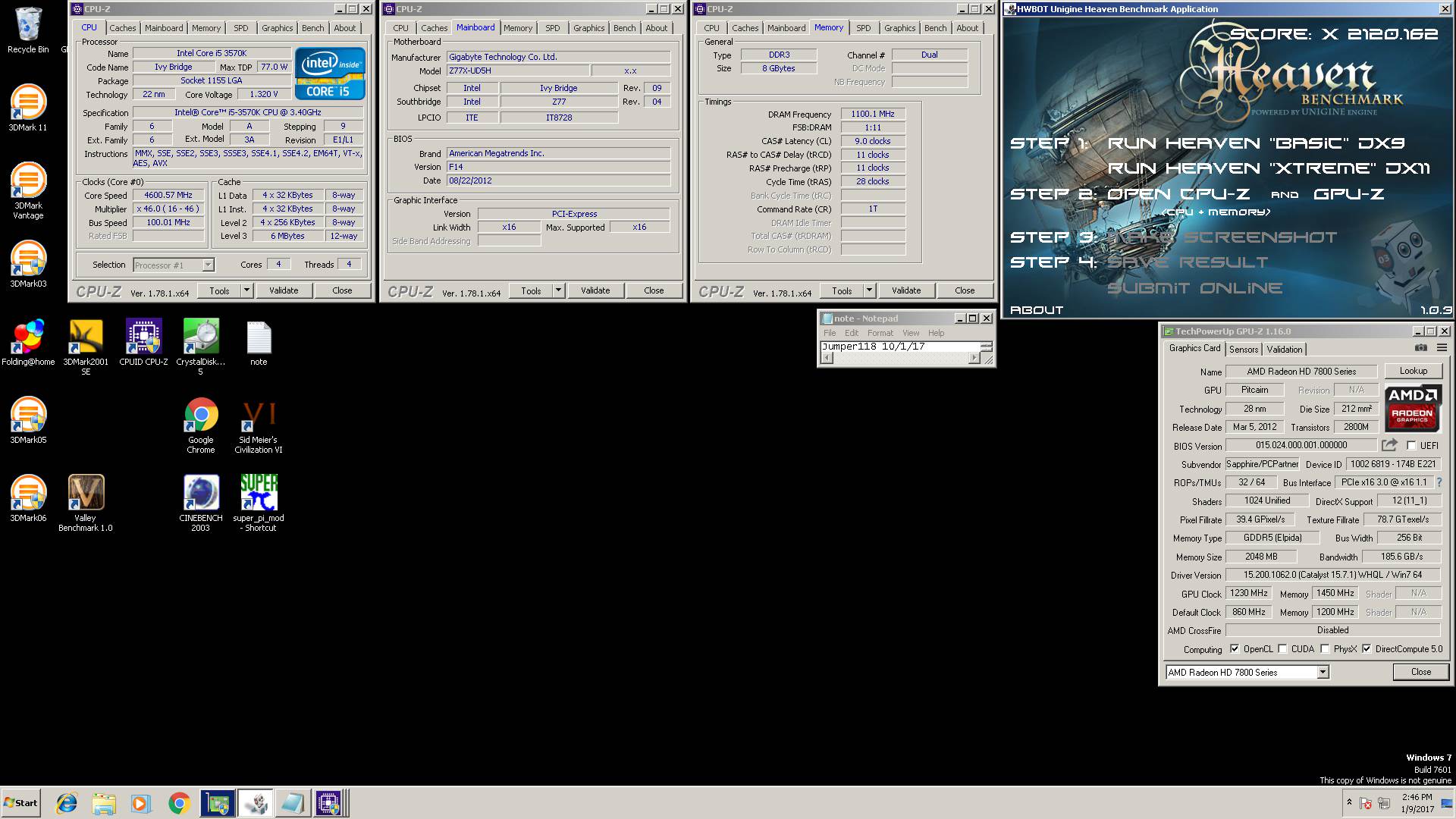The width and height of the screenshot is (1456, 819).
Task: Click Validate in the first CPU-Z window
Action: point(284,290)
